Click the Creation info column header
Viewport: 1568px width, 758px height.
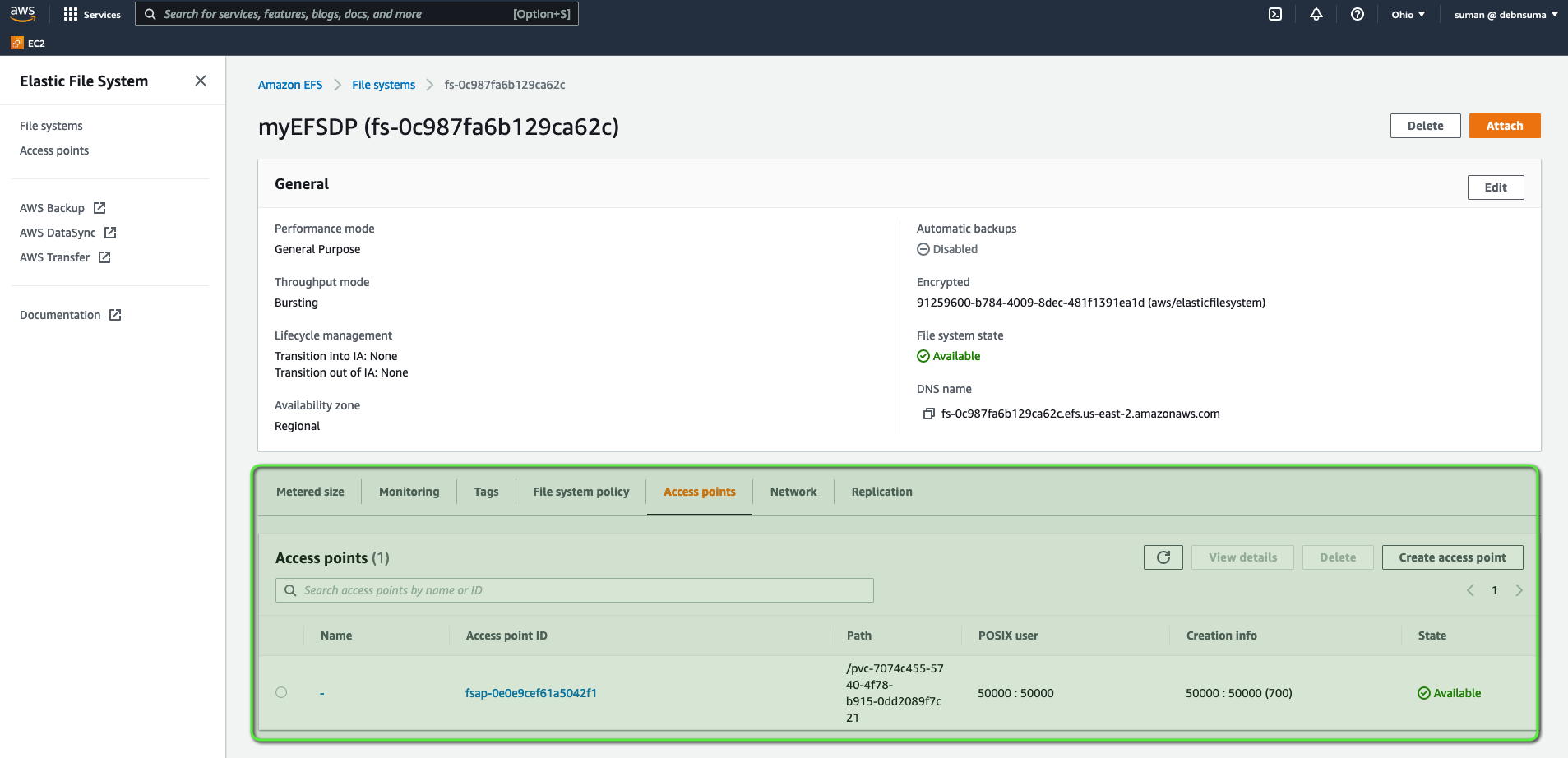[x=1222, y=636]
